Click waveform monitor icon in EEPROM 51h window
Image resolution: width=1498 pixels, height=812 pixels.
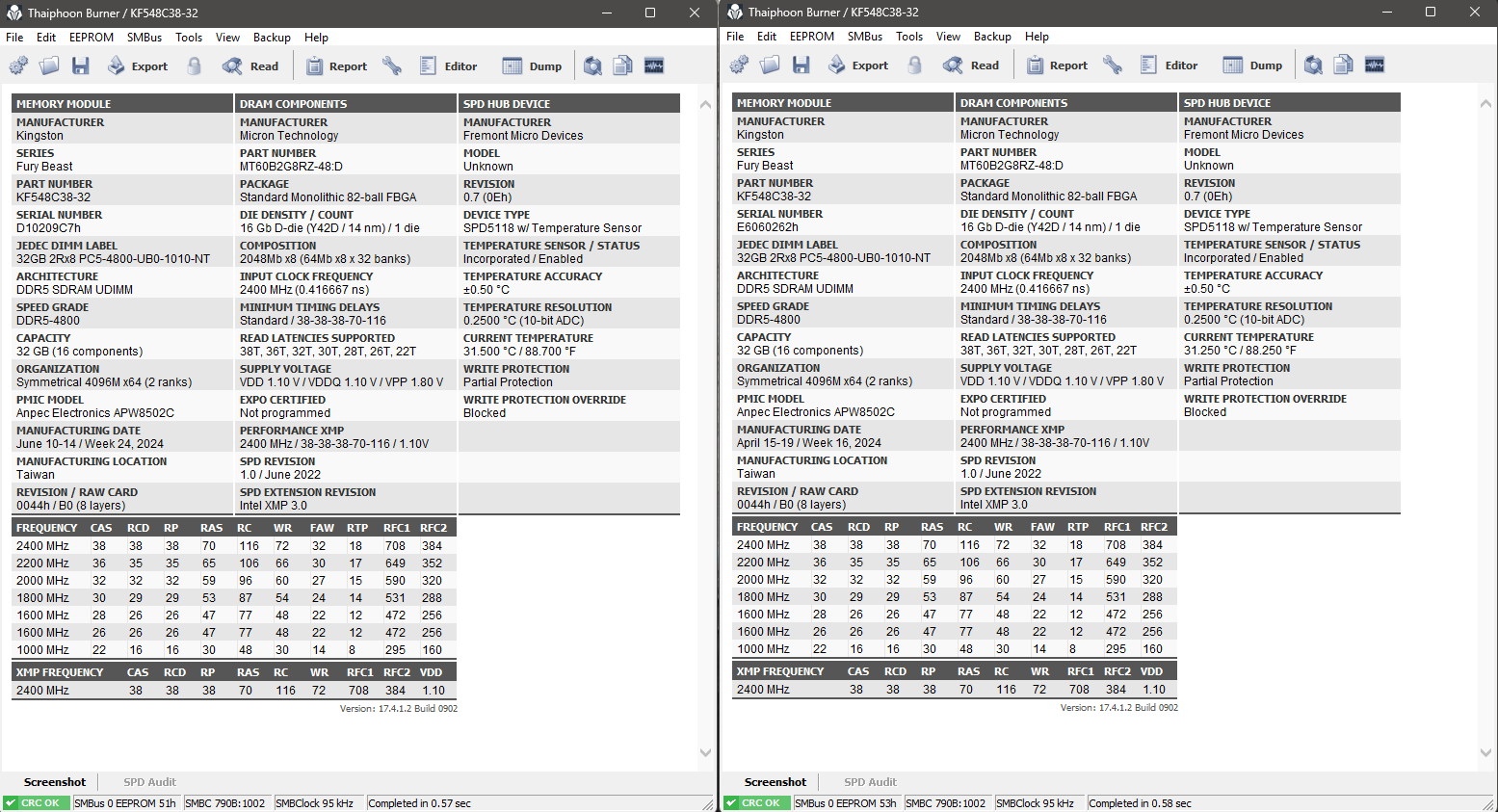click(654, 65)
